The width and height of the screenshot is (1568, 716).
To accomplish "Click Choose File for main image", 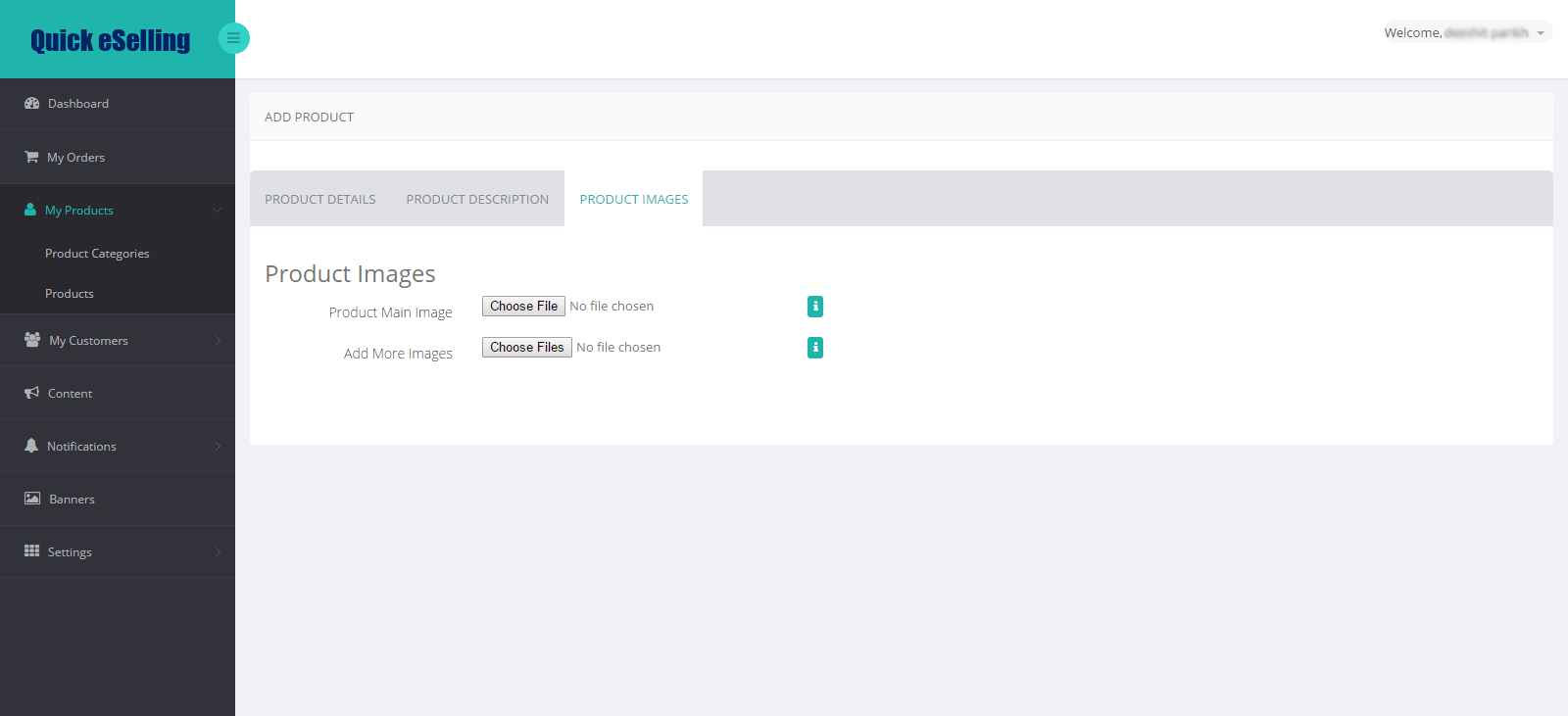I will 523,307.
